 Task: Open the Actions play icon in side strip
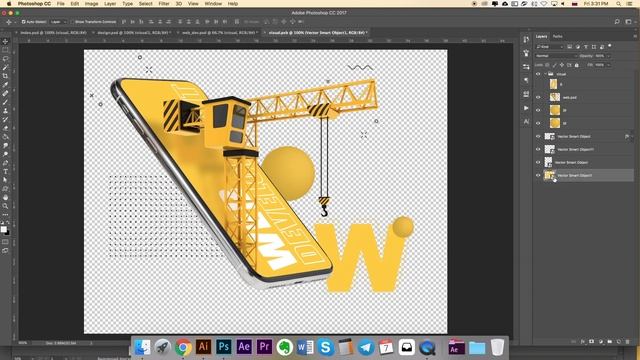coord(526,108)
